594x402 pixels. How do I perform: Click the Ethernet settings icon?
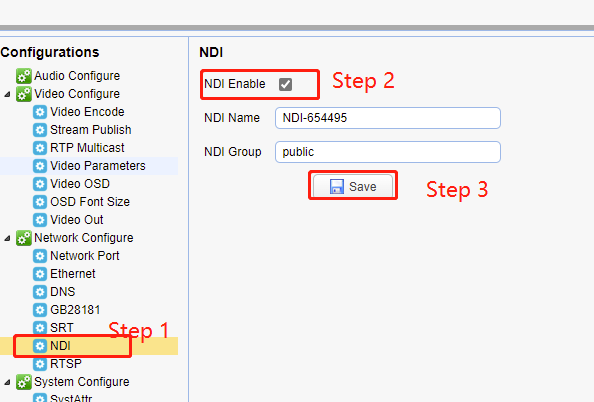40,274
